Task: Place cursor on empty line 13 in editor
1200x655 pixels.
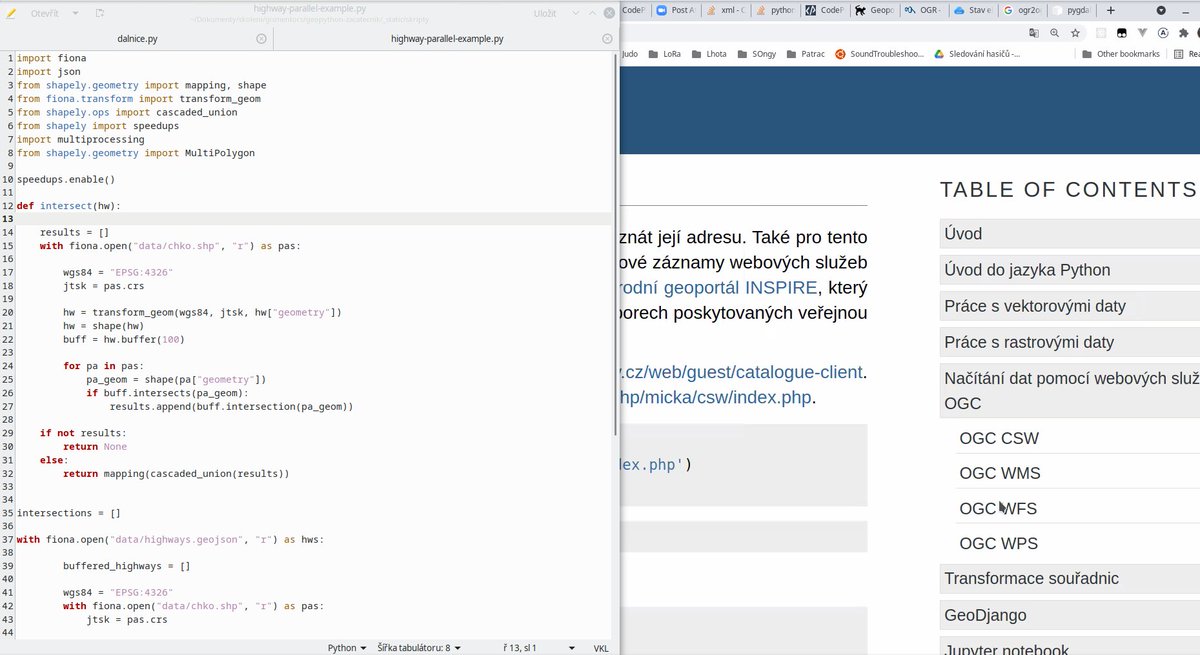Action: (x=313, y=218)
